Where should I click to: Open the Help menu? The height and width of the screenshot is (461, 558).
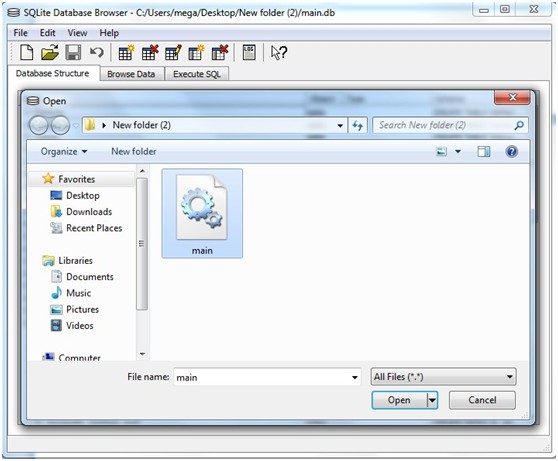pyautogui.click(x=109, y=33)
